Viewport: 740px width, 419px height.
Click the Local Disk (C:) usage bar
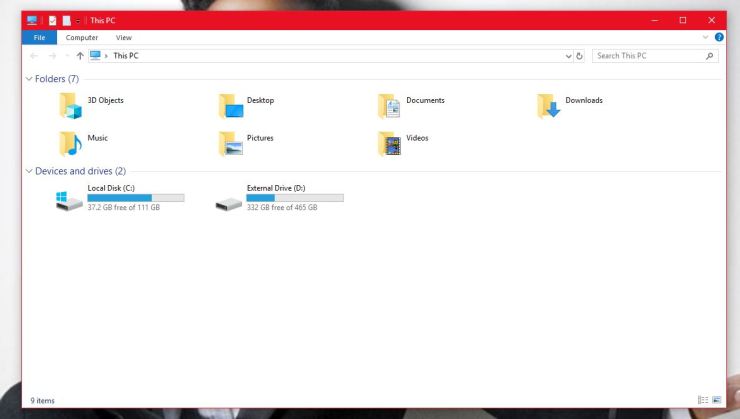tap(136, 198)
